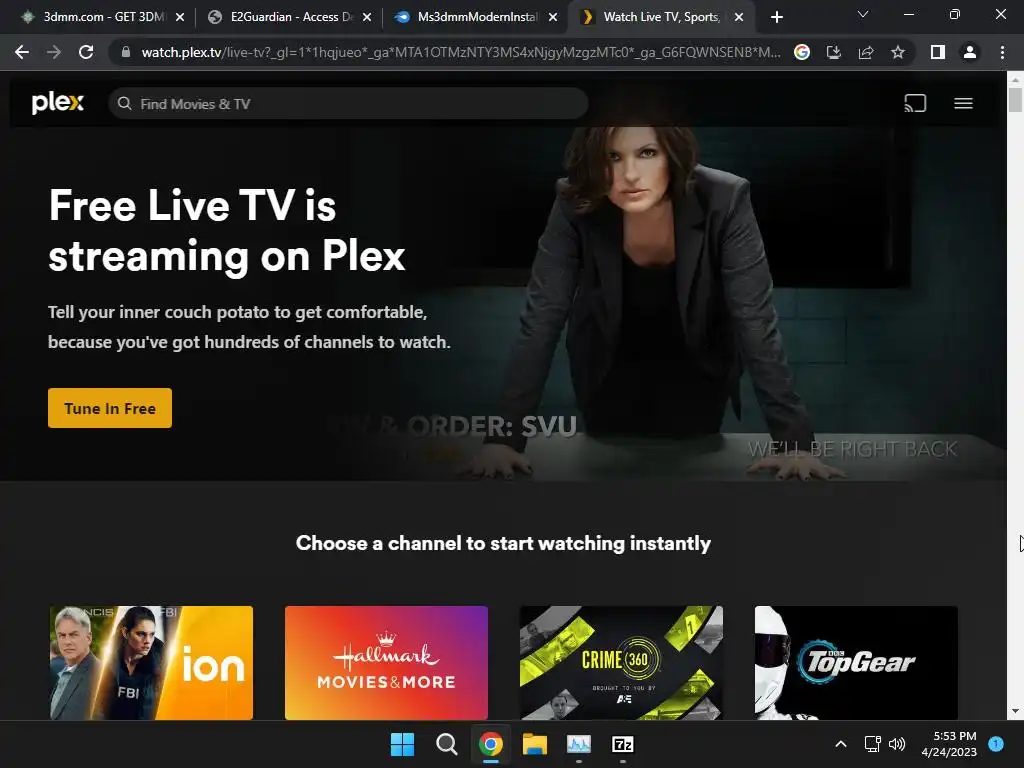Open the Chrome three-dot menu
Image resolution: width=1024 pixels, height=768 pixels.
coord(1002,52)
